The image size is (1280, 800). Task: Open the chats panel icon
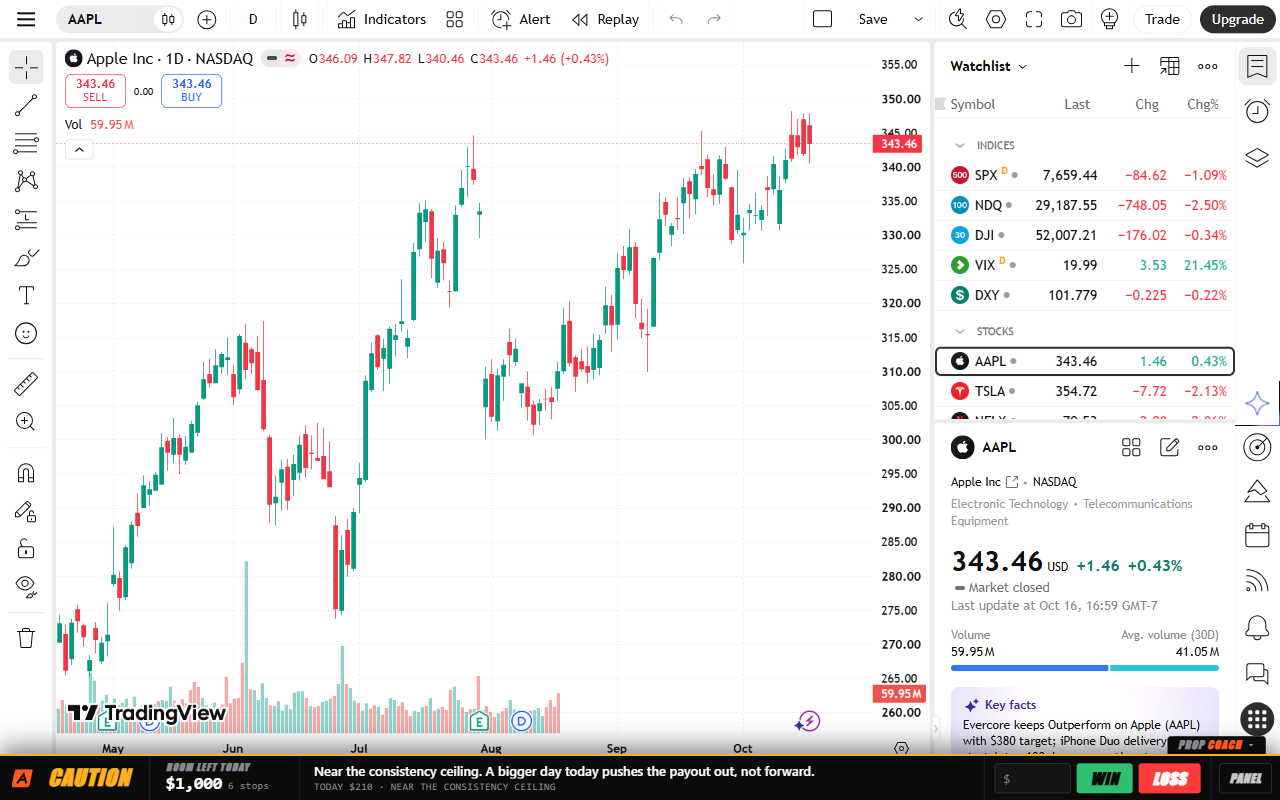pyautogui.click(x=1257, y=674)
